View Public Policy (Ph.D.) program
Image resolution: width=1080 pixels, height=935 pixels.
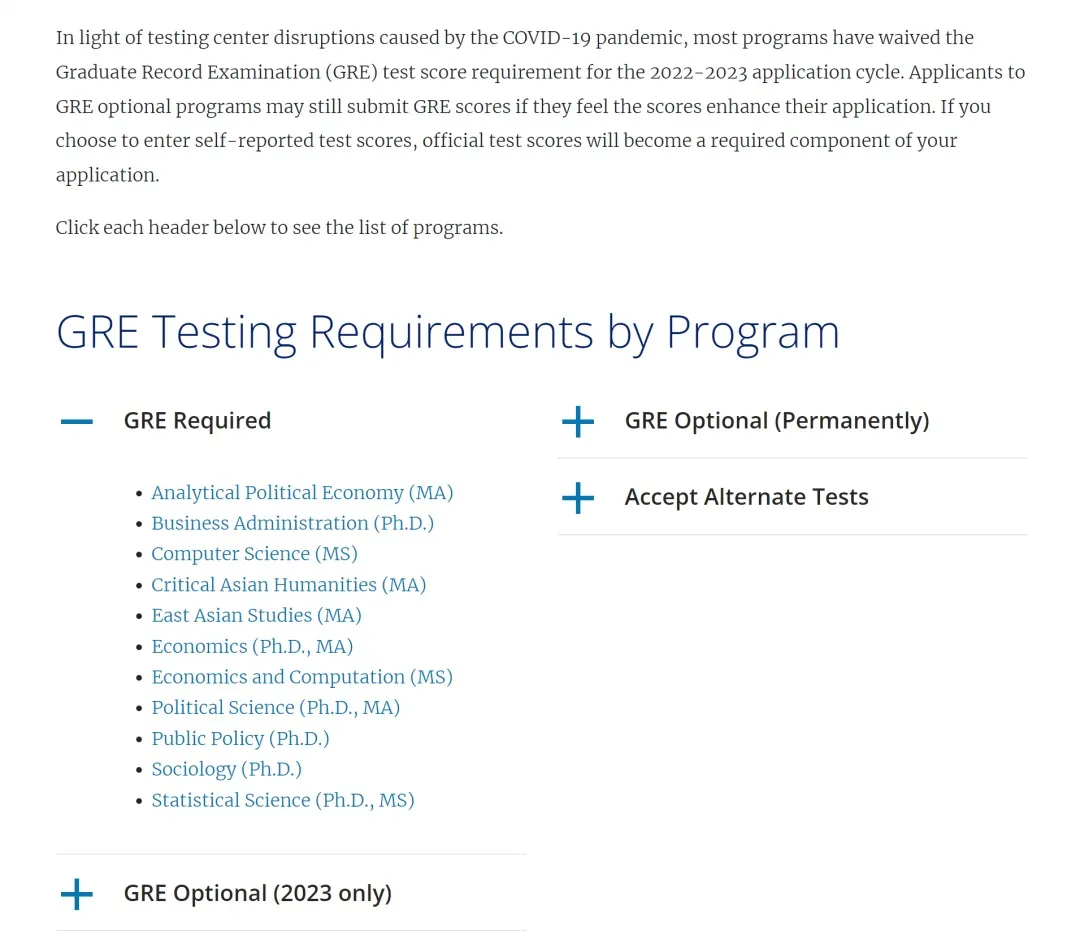click(240, 739)
